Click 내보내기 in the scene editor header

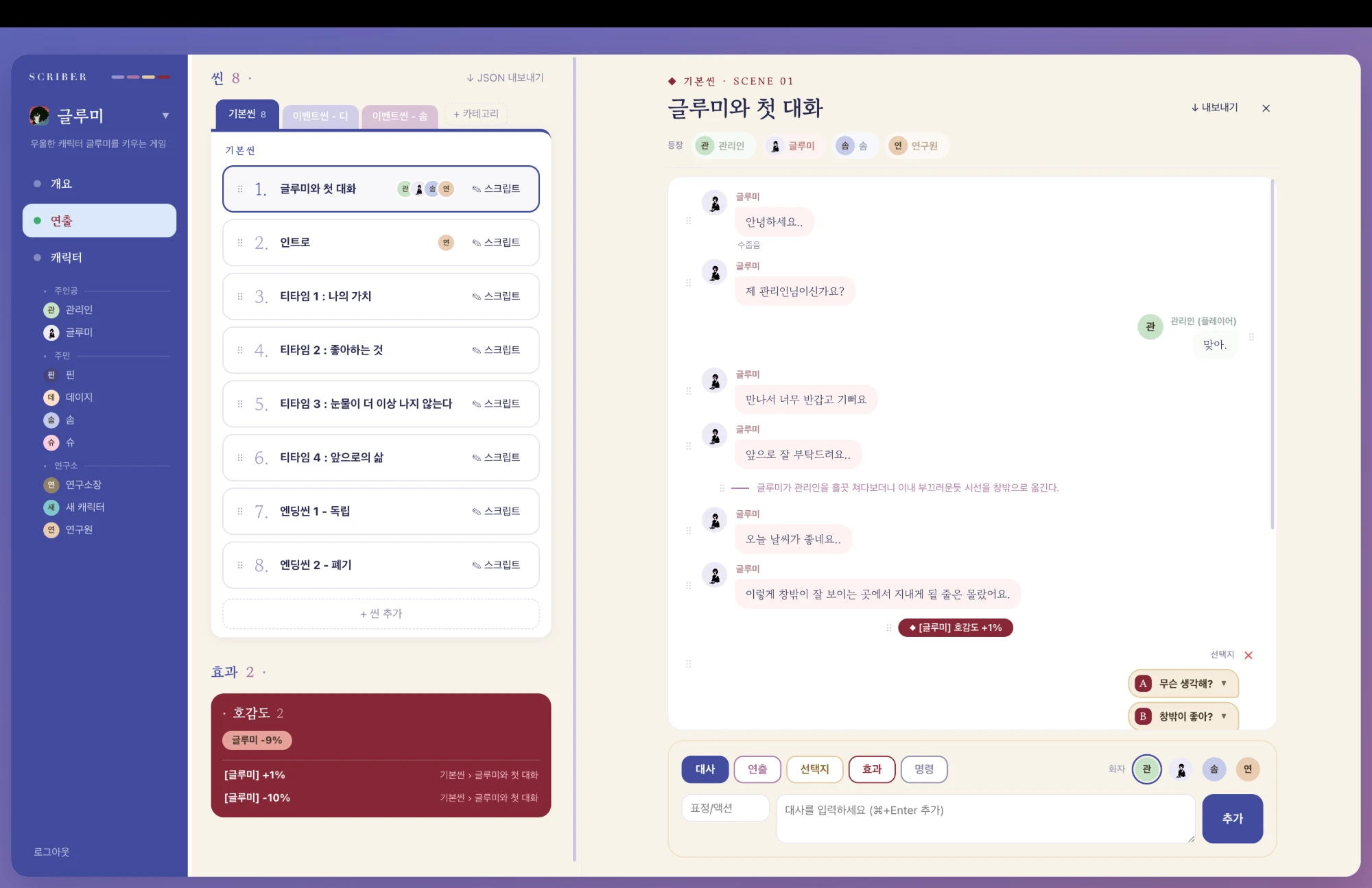[x=1215, y=108]
